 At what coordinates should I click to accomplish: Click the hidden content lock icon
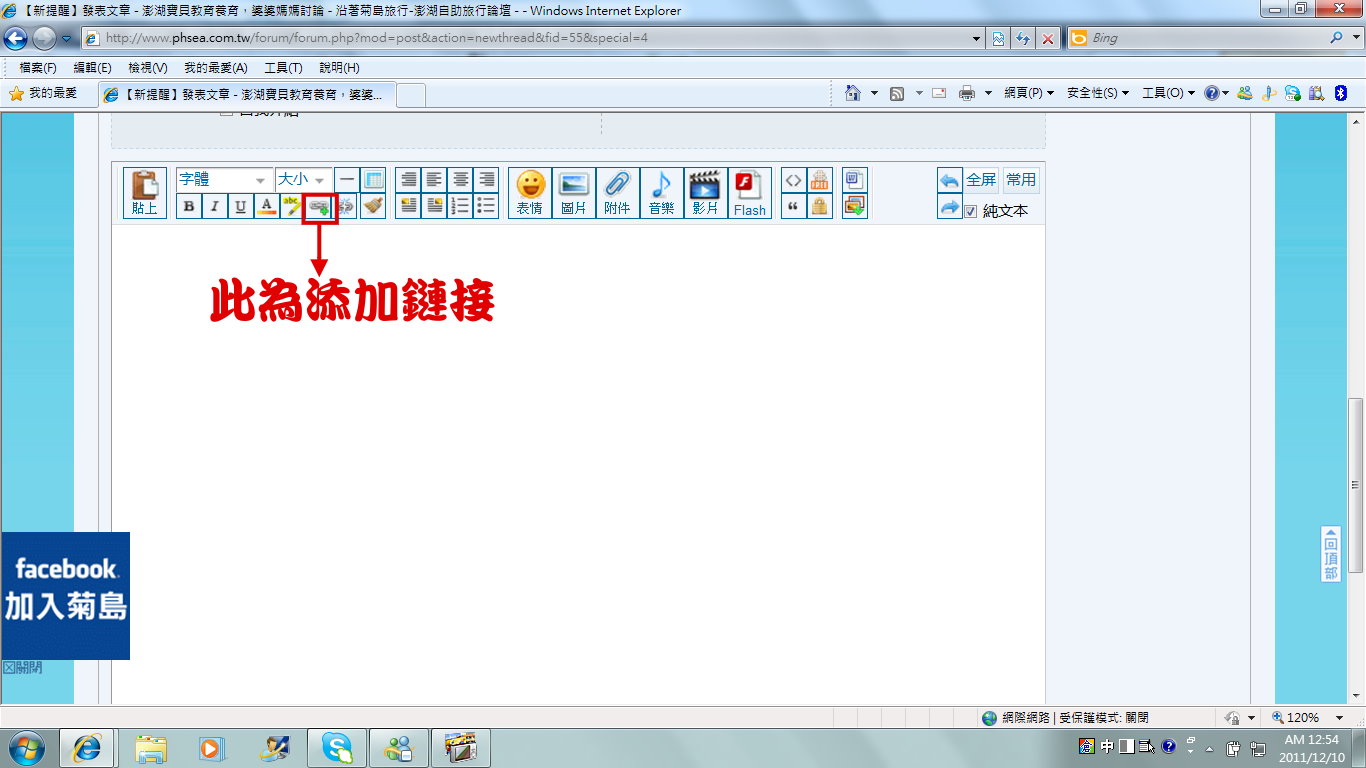tap(820, 207)
